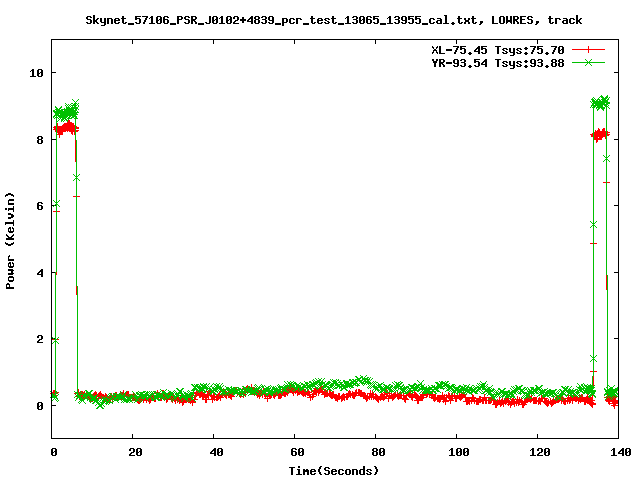Select the XL-75.45 Tsys:75.70 legend entry
This screenshot has width=640, height=480.
click(498, 50)
